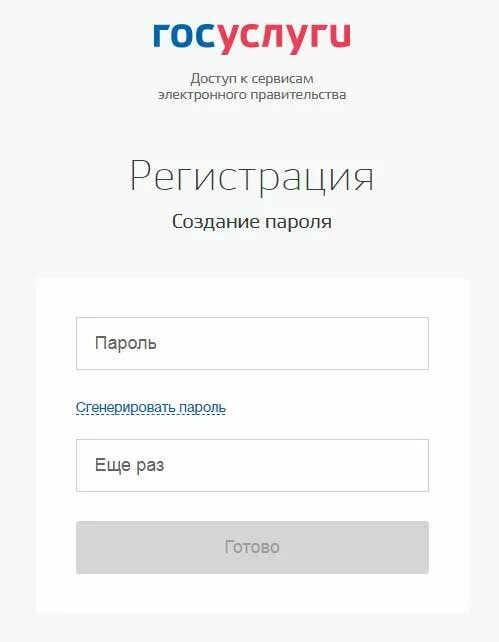The image size is (499, 642).
Task: Click the "электронного правительства" tagline line
Action: pyautogui.click(x=252, y=95)
